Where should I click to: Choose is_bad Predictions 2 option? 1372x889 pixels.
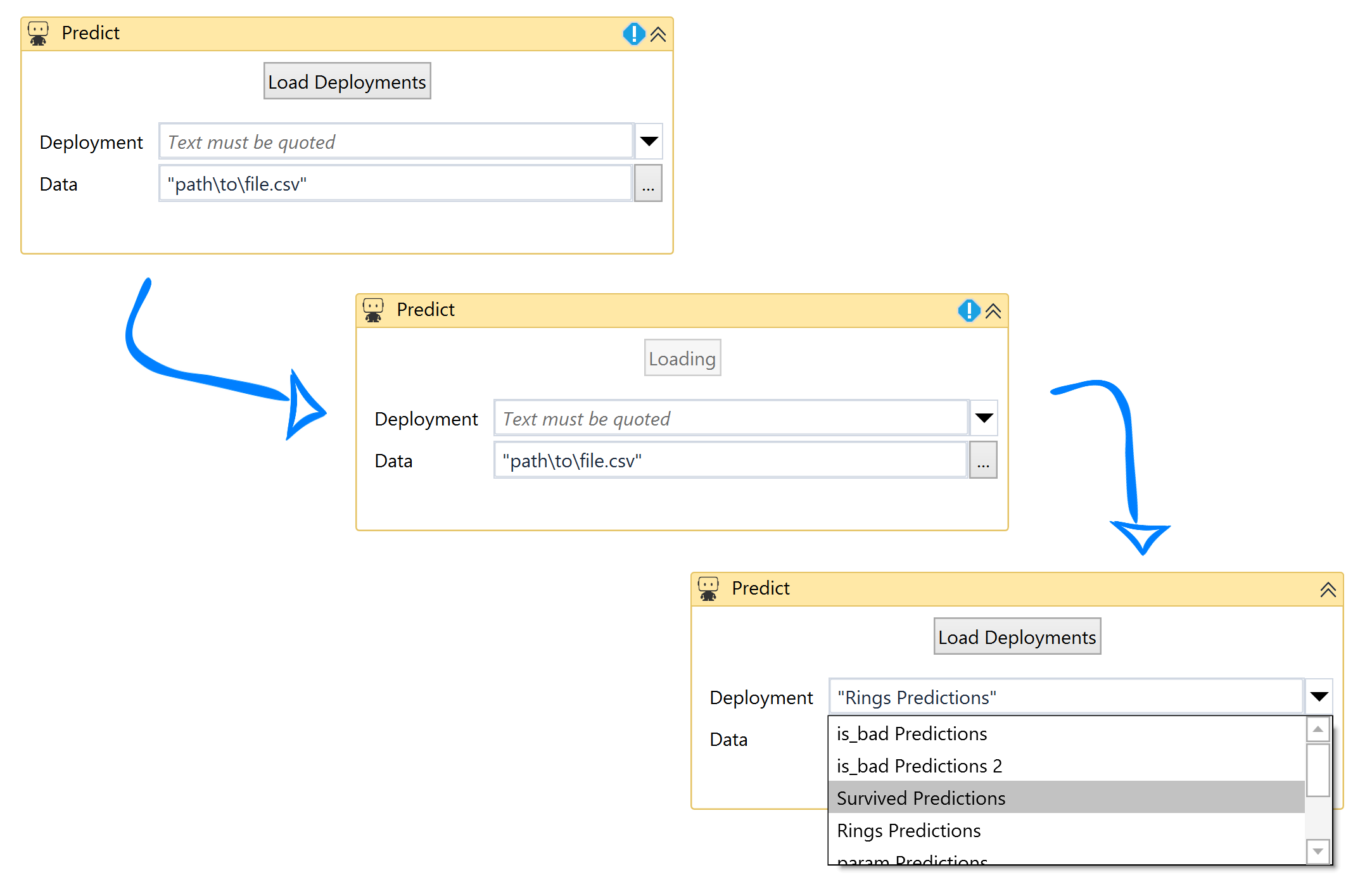(918, 766)
